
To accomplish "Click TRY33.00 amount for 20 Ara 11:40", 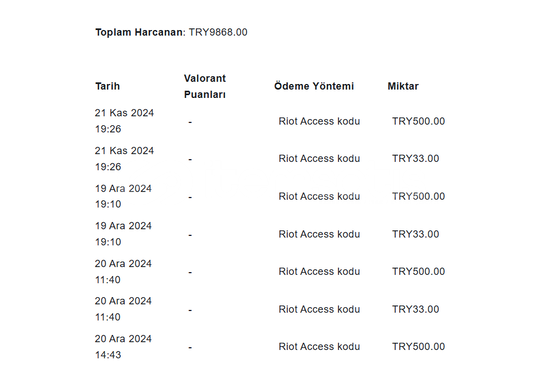I will pos(416,309).
